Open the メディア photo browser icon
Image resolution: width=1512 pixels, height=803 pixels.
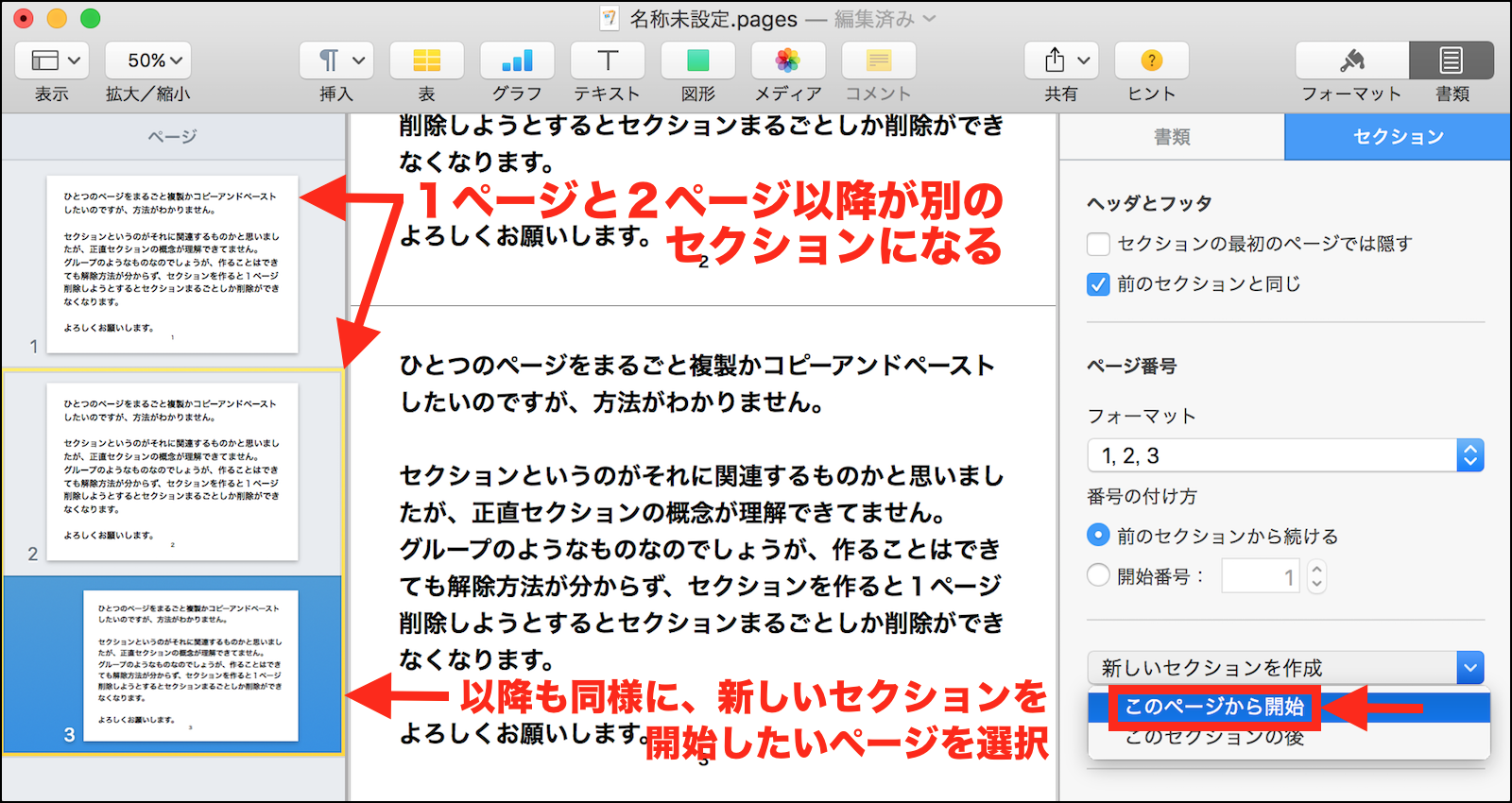point(788,60)
